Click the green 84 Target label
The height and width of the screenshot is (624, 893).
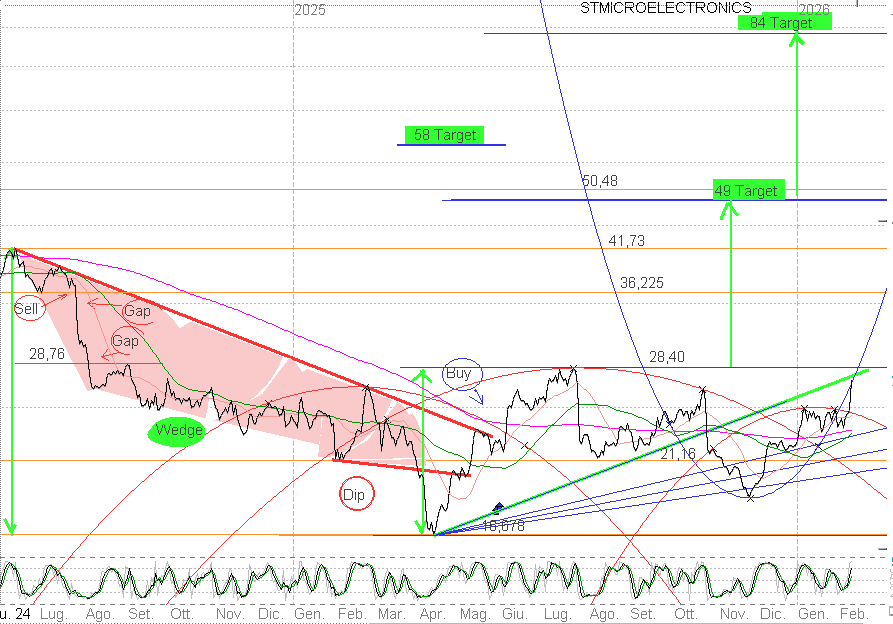[784, 22]
